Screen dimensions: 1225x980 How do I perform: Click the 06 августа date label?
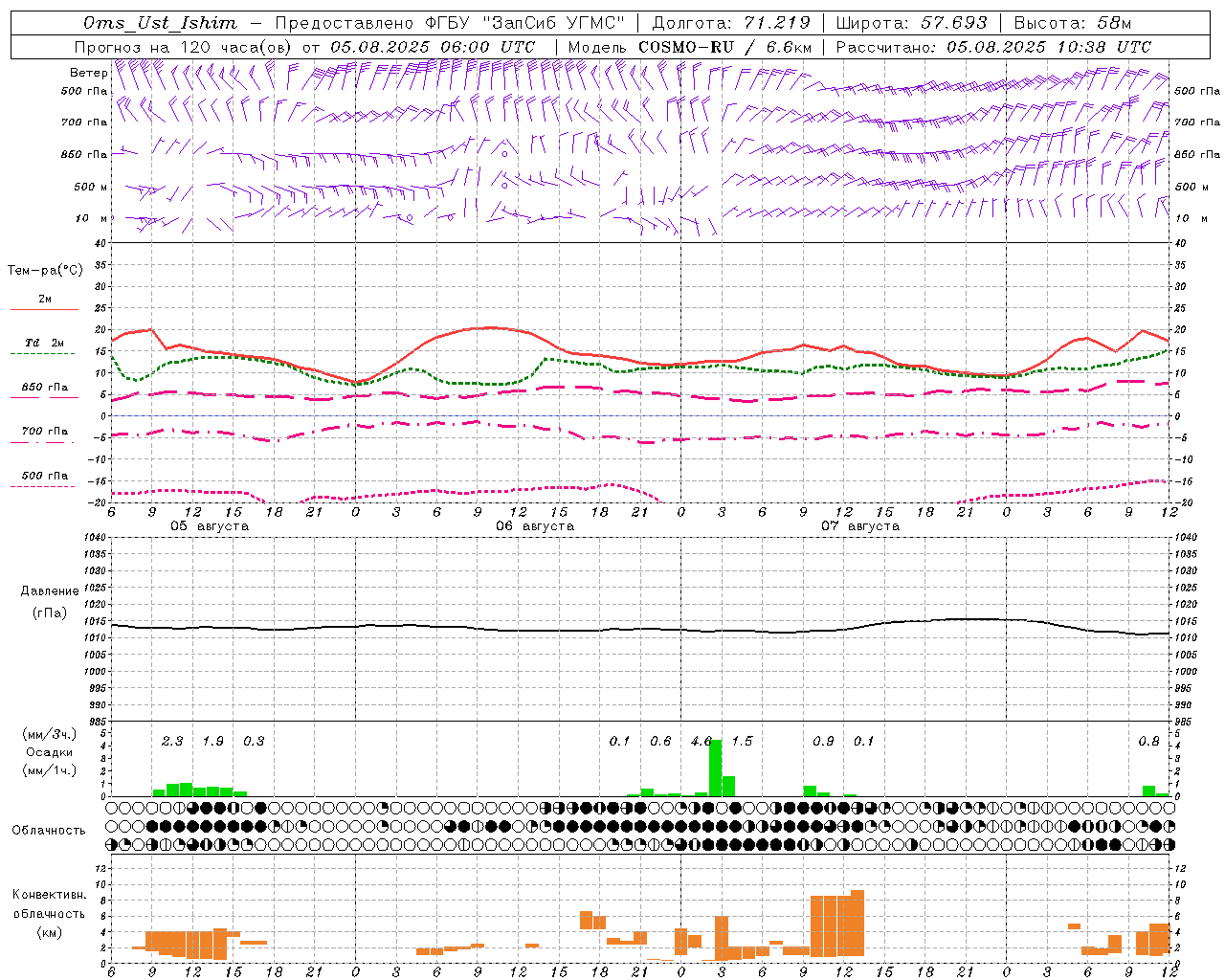535,526
